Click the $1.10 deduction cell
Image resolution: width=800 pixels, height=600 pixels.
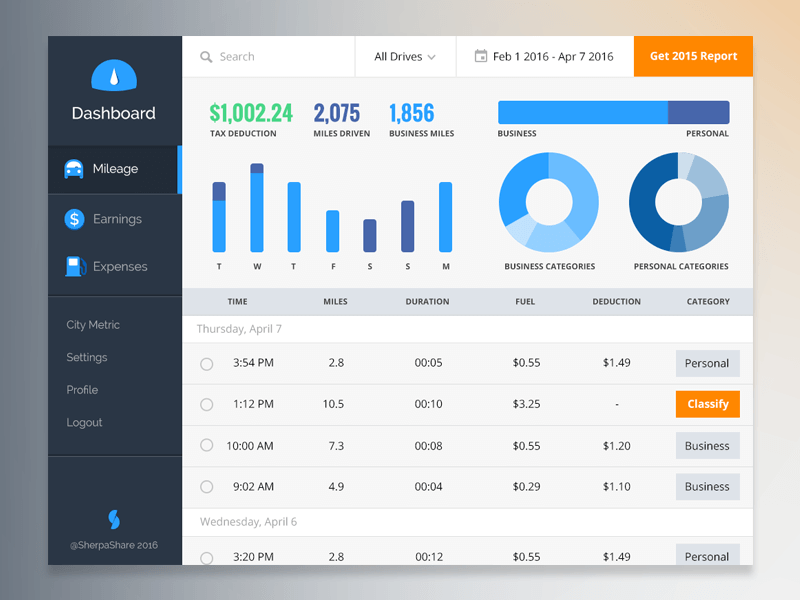[x=617, y=487]
